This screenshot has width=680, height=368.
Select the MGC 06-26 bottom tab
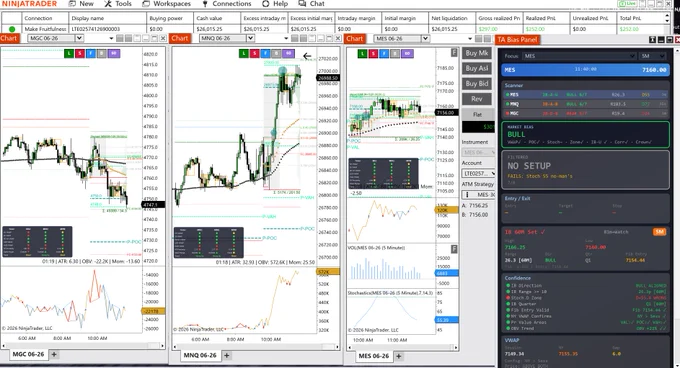click(28, 354)
